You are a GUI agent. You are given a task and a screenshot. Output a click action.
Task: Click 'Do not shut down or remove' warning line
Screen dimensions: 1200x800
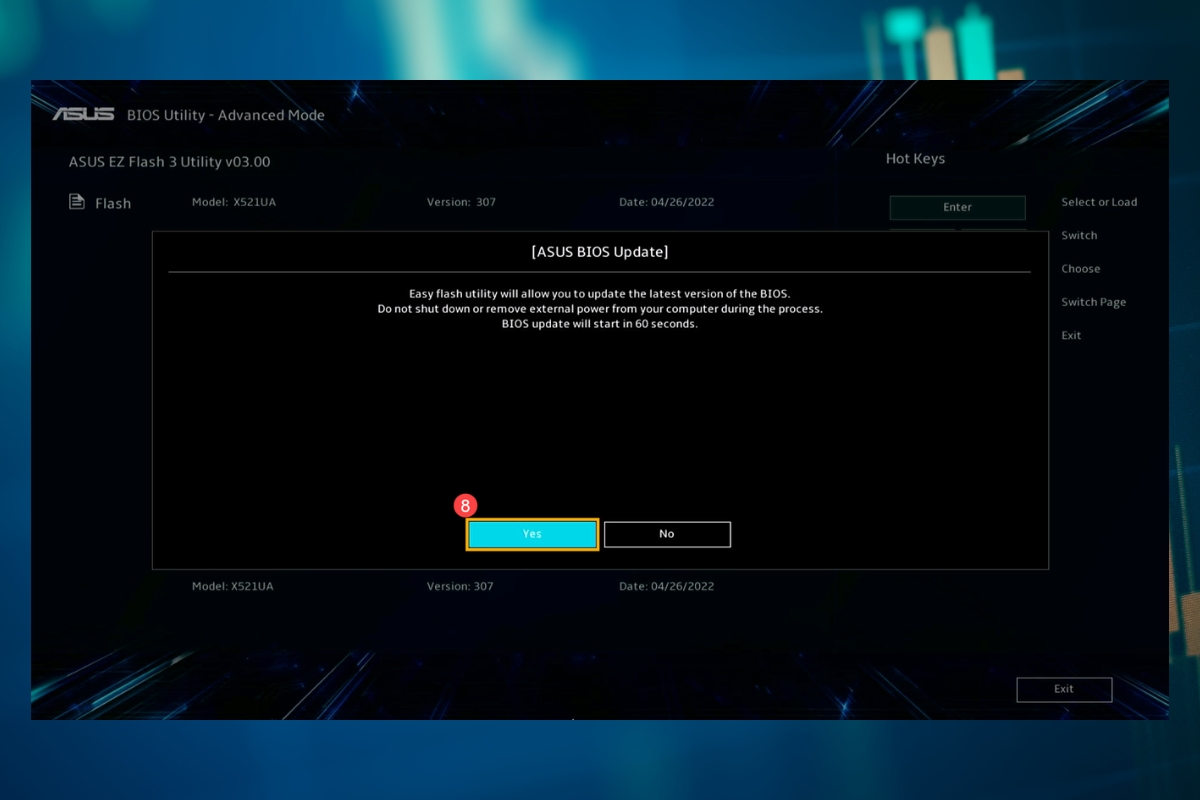pos(600,309)
